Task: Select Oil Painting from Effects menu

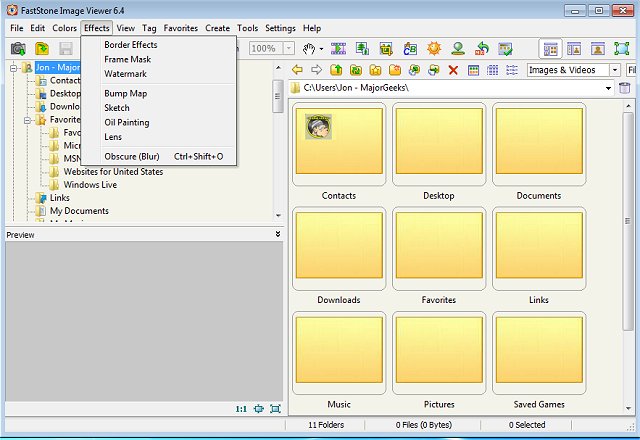Action: tap(126, 122)
